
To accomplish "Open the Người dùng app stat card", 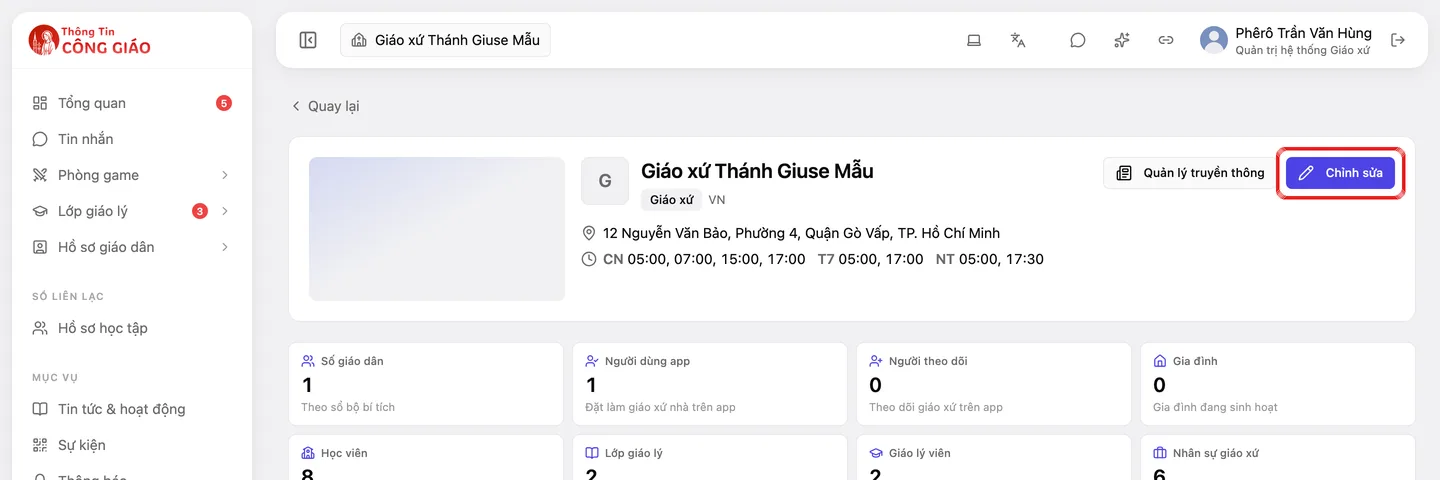I will point(709,384).
